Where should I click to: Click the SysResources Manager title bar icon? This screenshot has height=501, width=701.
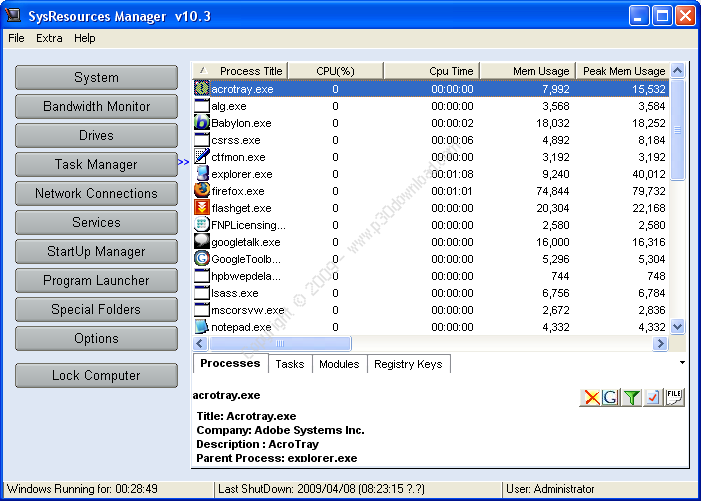13,16
